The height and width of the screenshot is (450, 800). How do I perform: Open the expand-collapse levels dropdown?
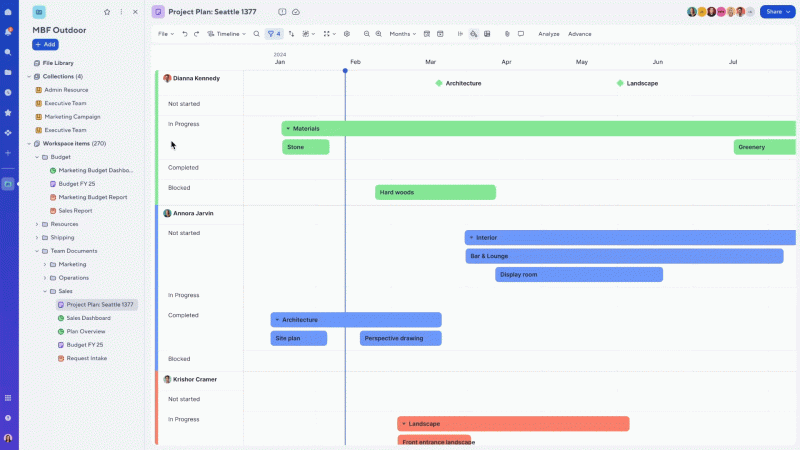(330, 34)
